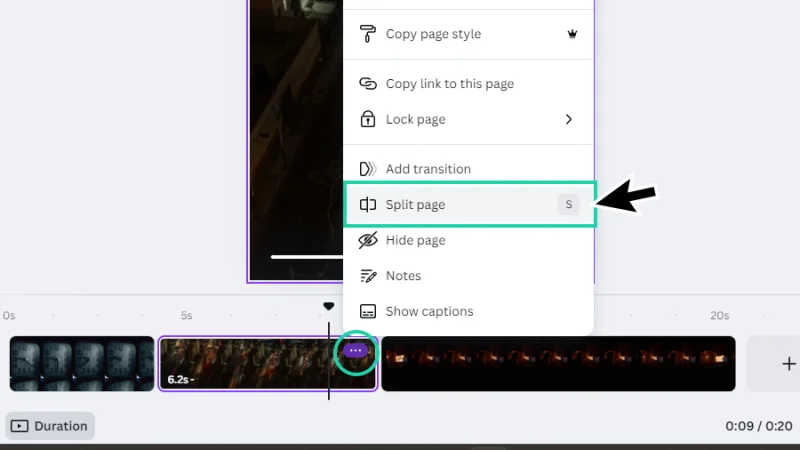
Task: Click the chain link icon beside Copy link
Action: tap(368, 84)
